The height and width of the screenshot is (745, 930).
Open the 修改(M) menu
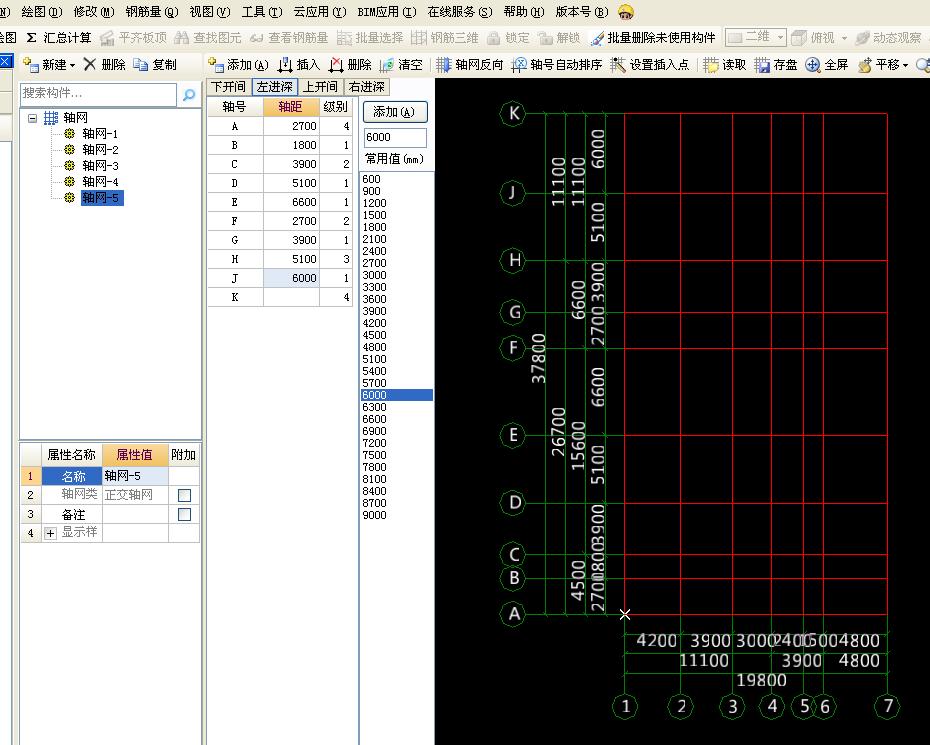pos(94,12)
